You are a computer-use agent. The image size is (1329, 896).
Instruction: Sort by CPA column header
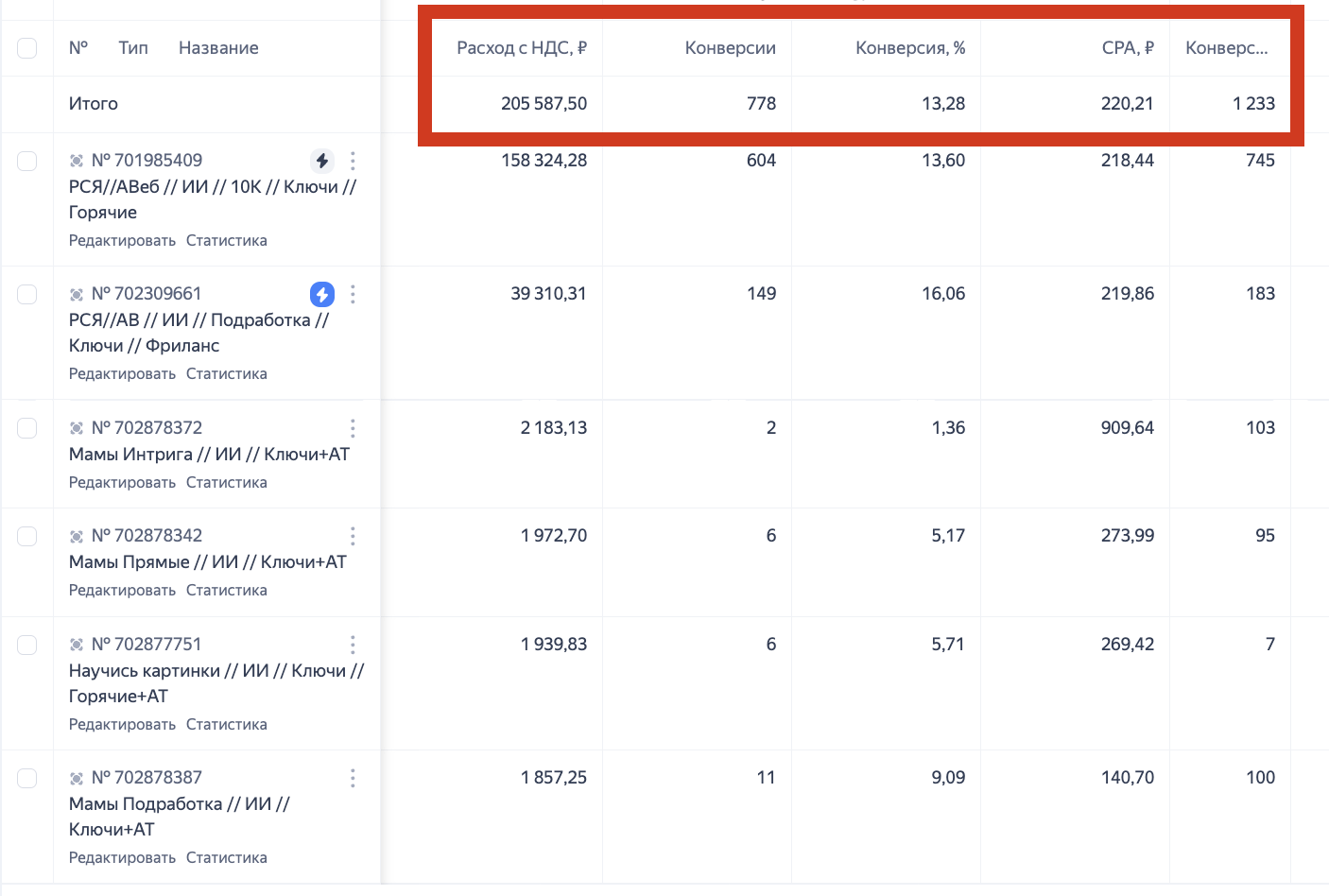[x=1127, y=48]
